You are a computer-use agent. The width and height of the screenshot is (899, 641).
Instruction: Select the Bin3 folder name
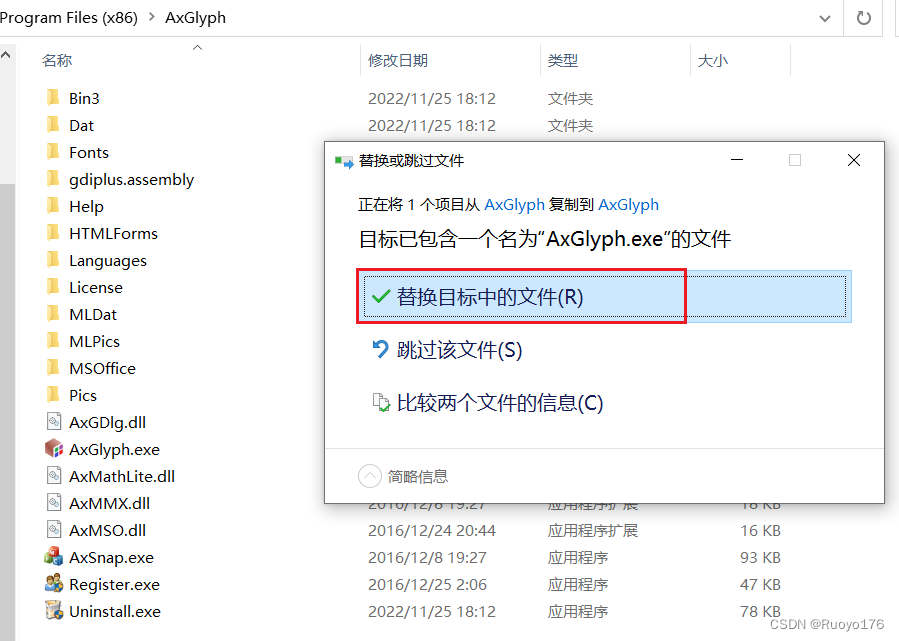pos(84,99)
